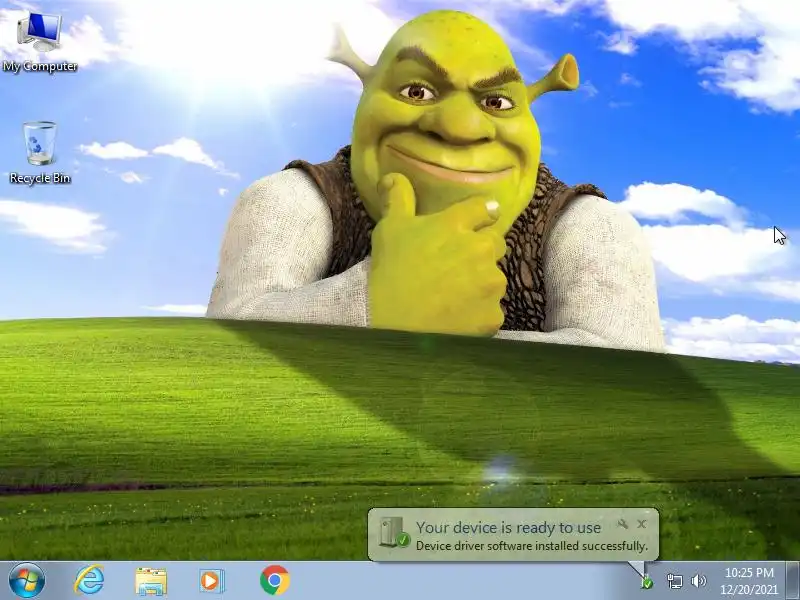Click the volume speaker tray icon
Image resolution: width=800 pixels, height=600 pixels.
pos(698,581)
